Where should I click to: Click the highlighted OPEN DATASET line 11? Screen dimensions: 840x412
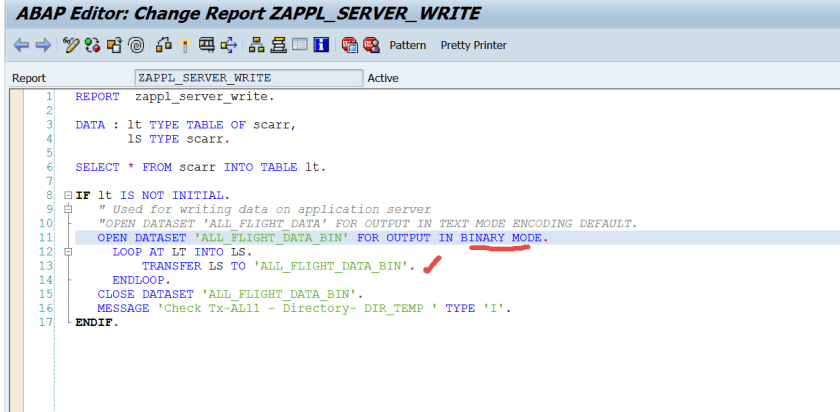coord(322,238)
